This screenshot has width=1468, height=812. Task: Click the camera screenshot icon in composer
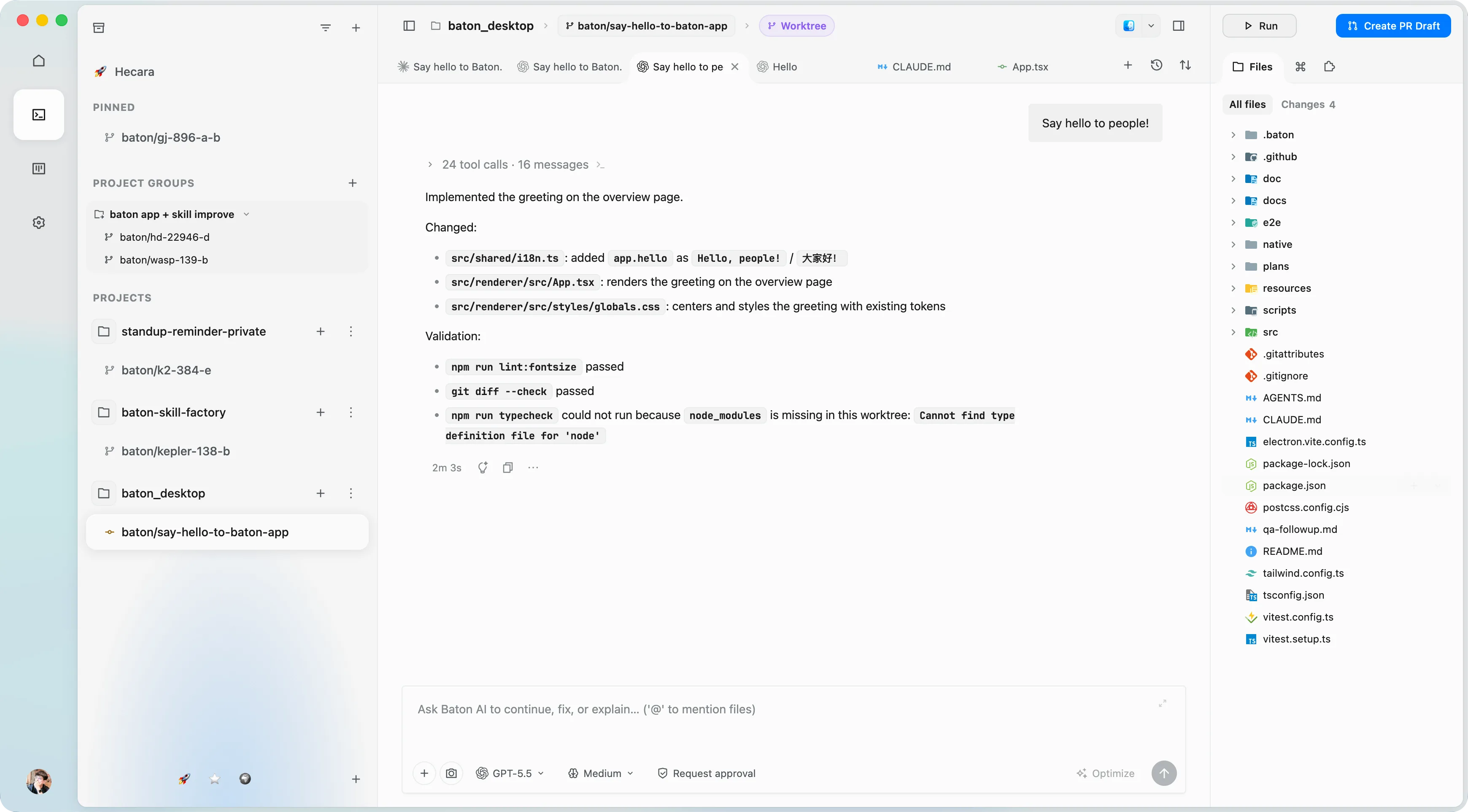[451, 773]
